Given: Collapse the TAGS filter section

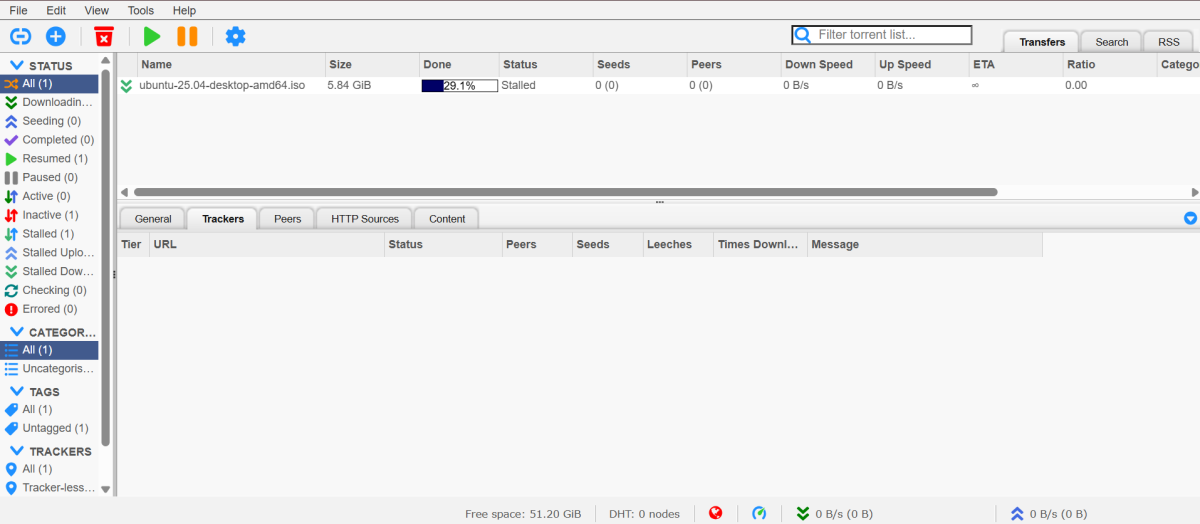Looking at the screenshot, I should (x=17, y=392).
